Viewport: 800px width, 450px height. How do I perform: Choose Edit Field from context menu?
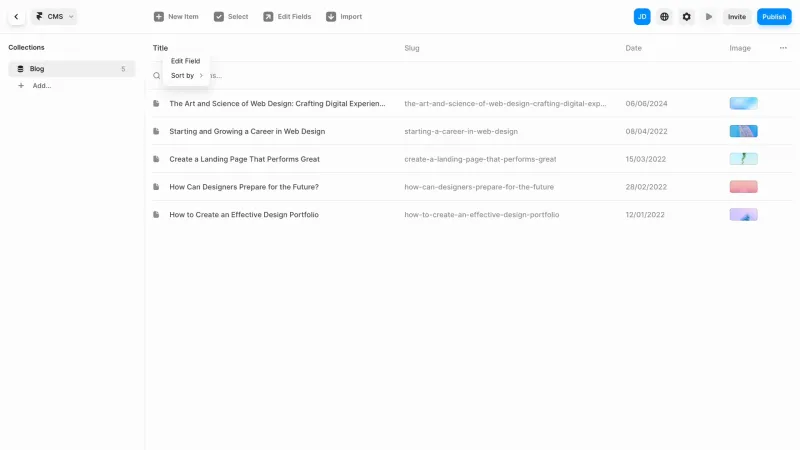[185, 61]
